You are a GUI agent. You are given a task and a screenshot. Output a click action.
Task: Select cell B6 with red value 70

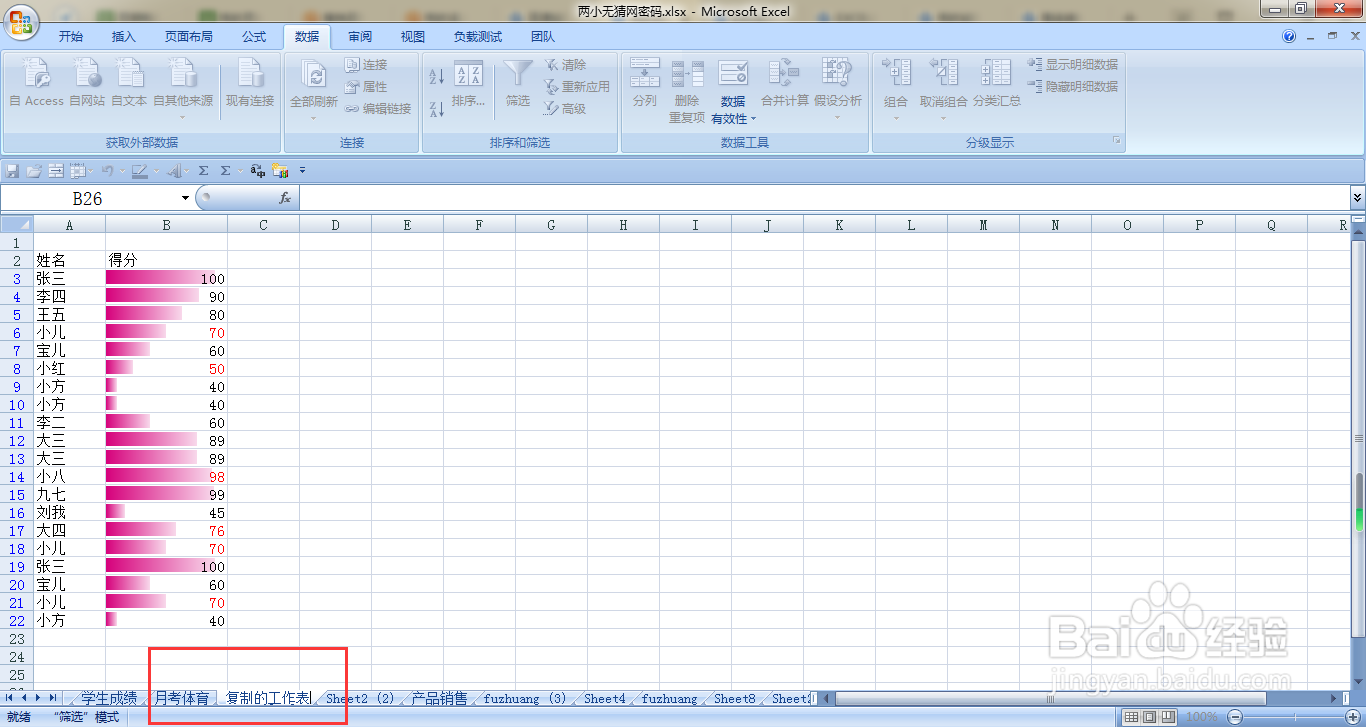166,333
